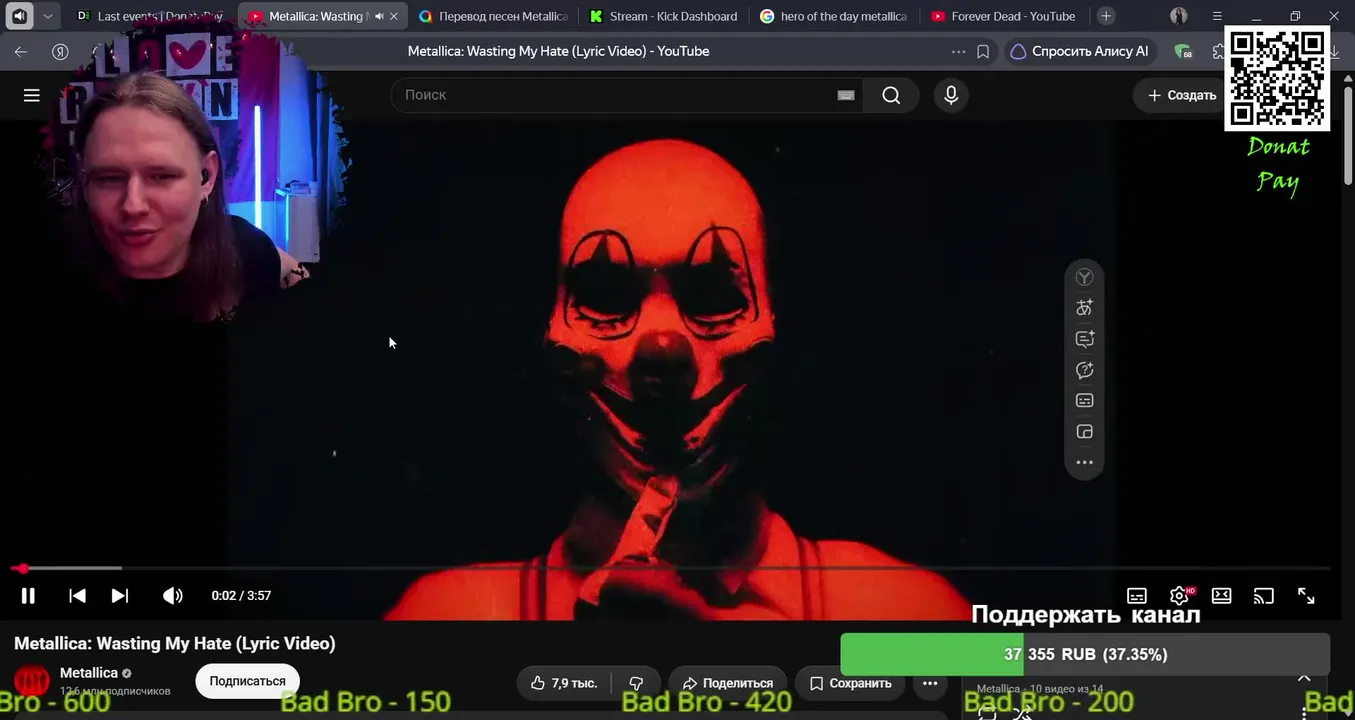1355x720 pixels.
Task: Open address bar three-dots menu
Action: pos(959,52)
